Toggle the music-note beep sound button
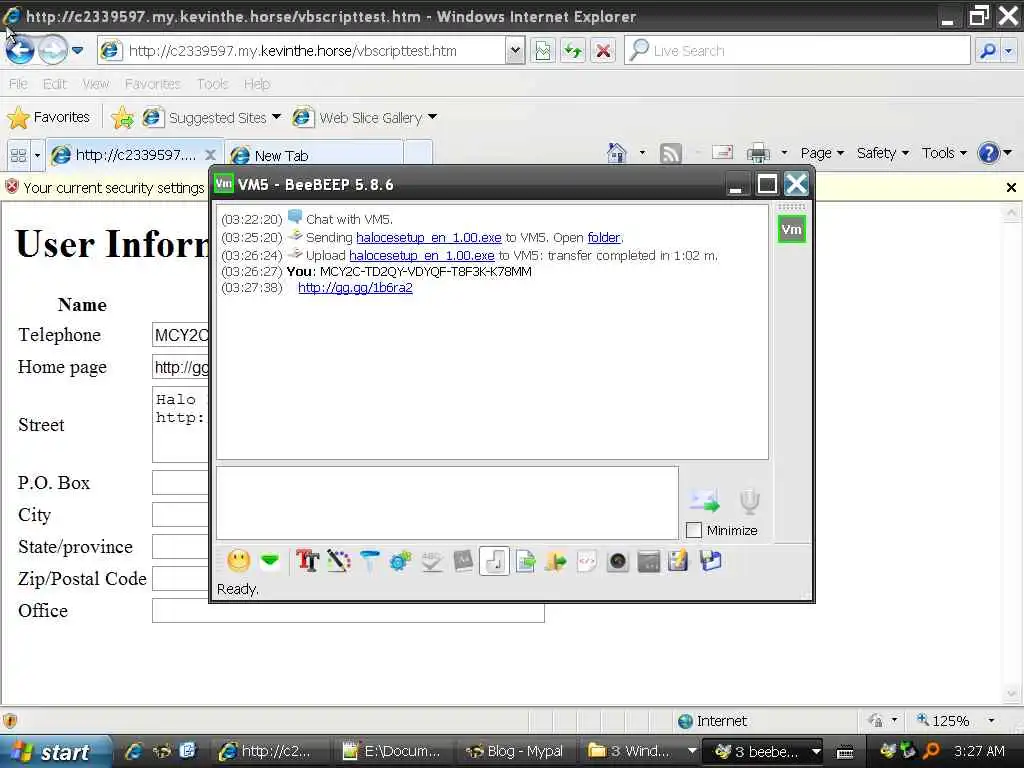The width and height of the screenshot is (1024, 768). click(494, 561)
